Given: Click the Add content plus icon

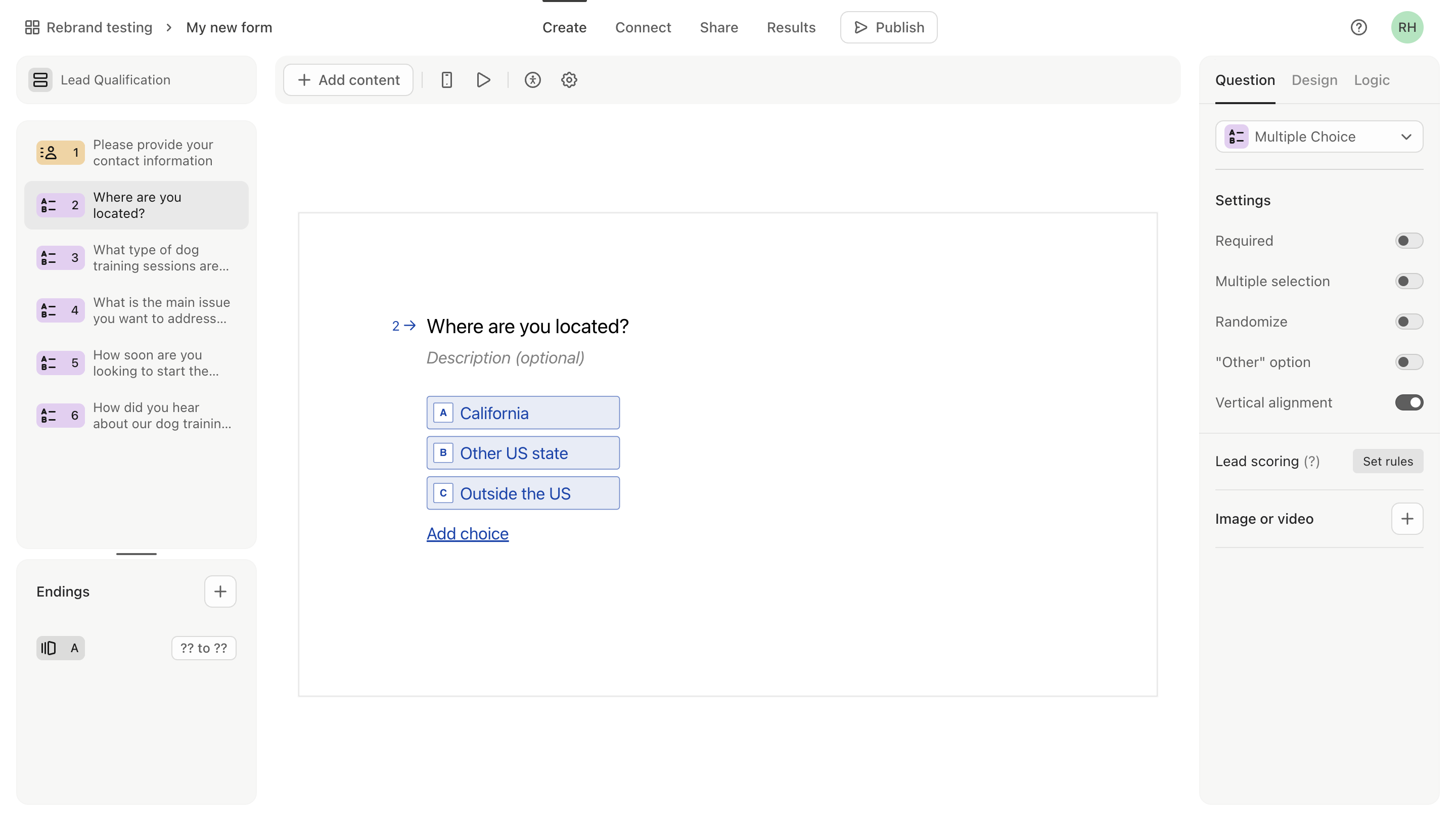Looking at the screenshot, I should tap(304, 80).
